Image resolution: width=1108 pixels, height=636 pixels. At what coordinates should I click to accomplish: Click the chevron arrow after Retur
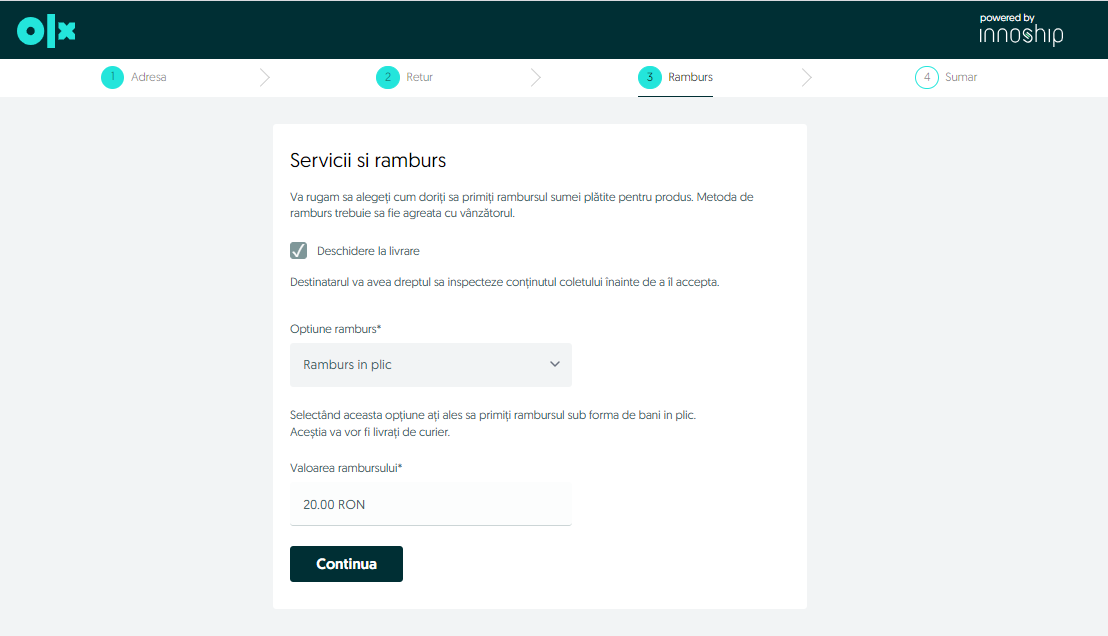click(536, 77)
